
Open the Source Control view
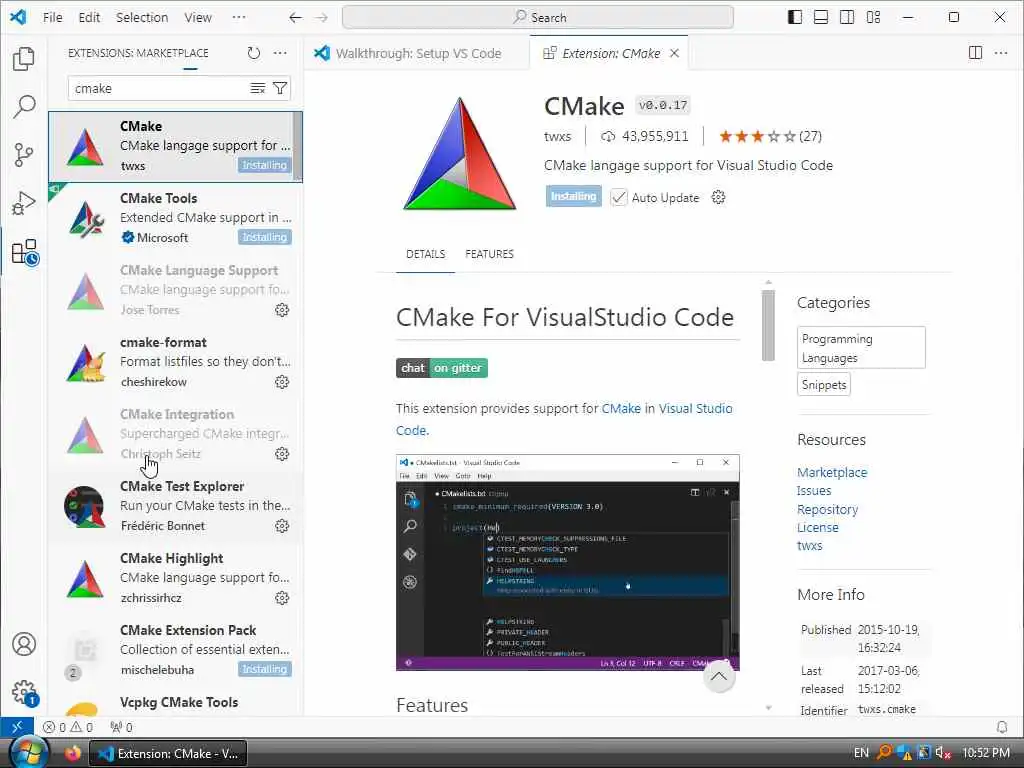click(24, 155)
